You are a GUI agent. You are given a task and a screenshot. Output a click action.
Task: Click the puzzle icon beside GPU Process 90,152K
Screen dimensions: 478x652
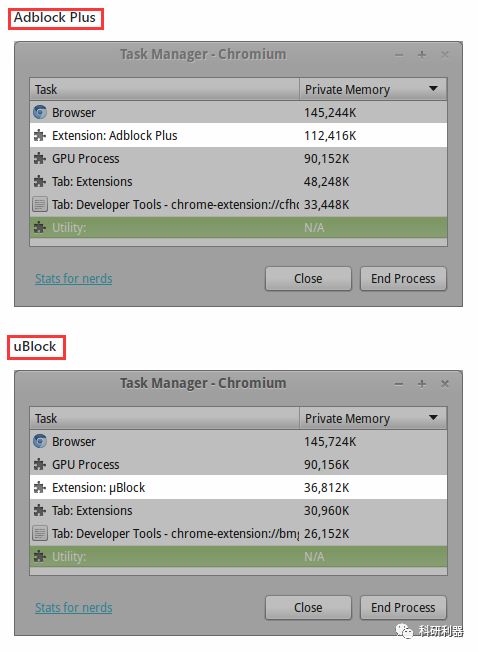(x=39, y=158)
